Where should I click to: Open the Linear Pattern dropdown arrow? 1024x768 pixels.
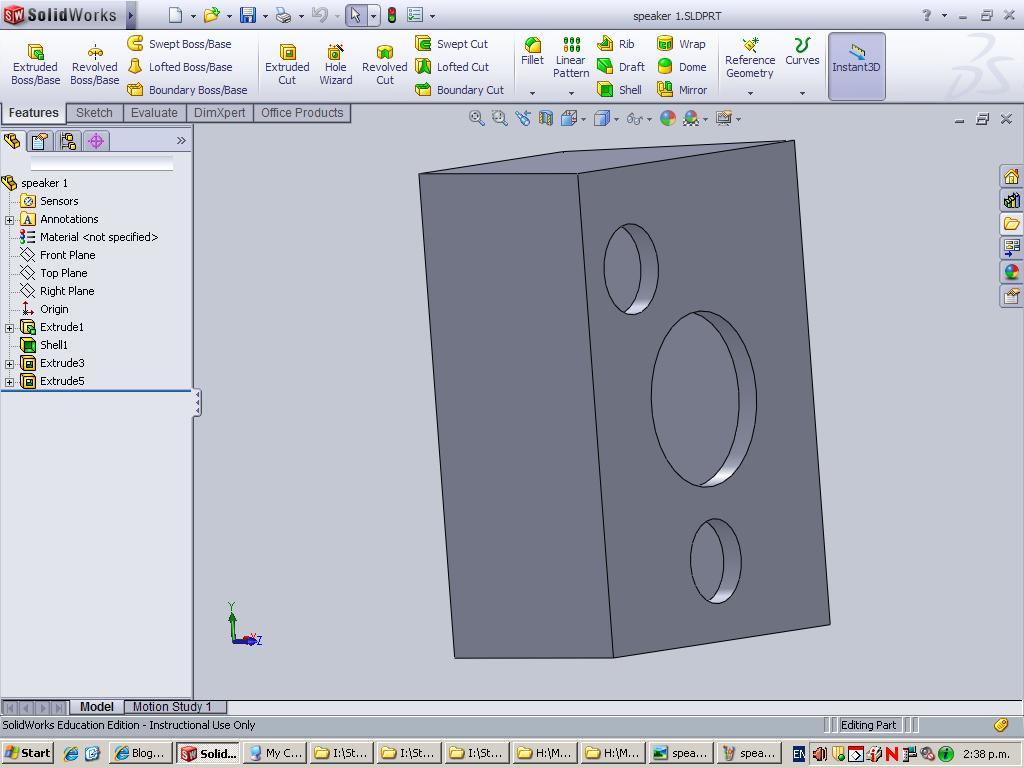571,93
